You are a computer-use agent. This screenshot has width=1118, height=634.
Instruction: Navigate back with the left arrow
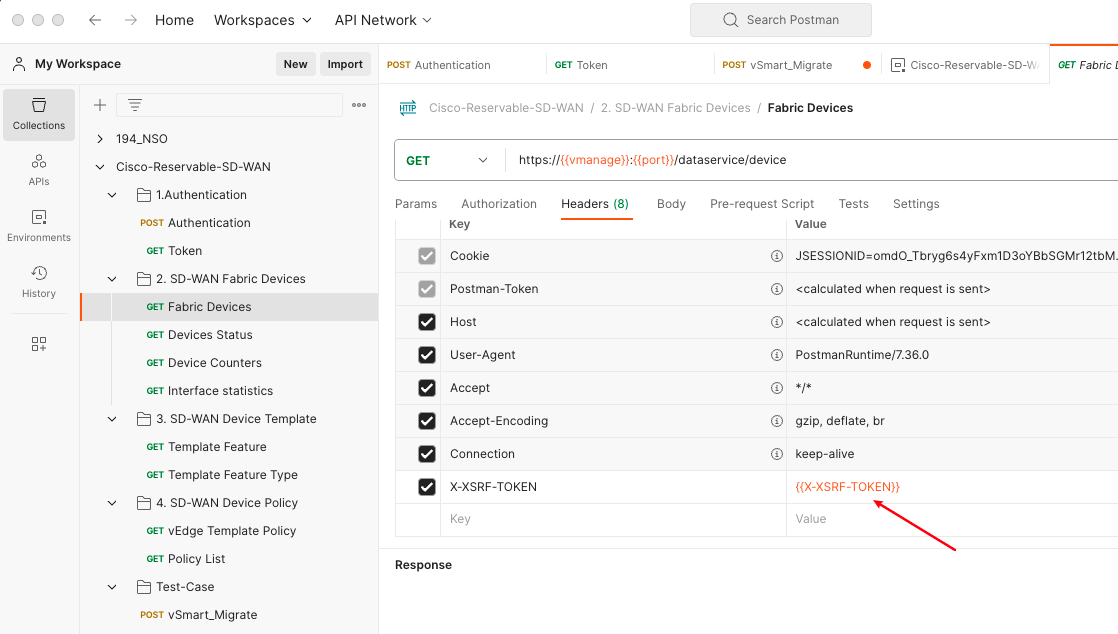click(x=95, y=20)
